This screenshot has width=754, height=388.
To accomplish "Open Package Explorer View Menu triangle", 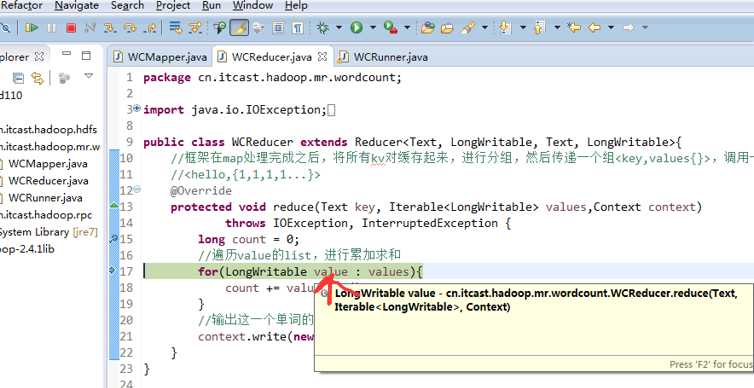I will pos(88,76).
